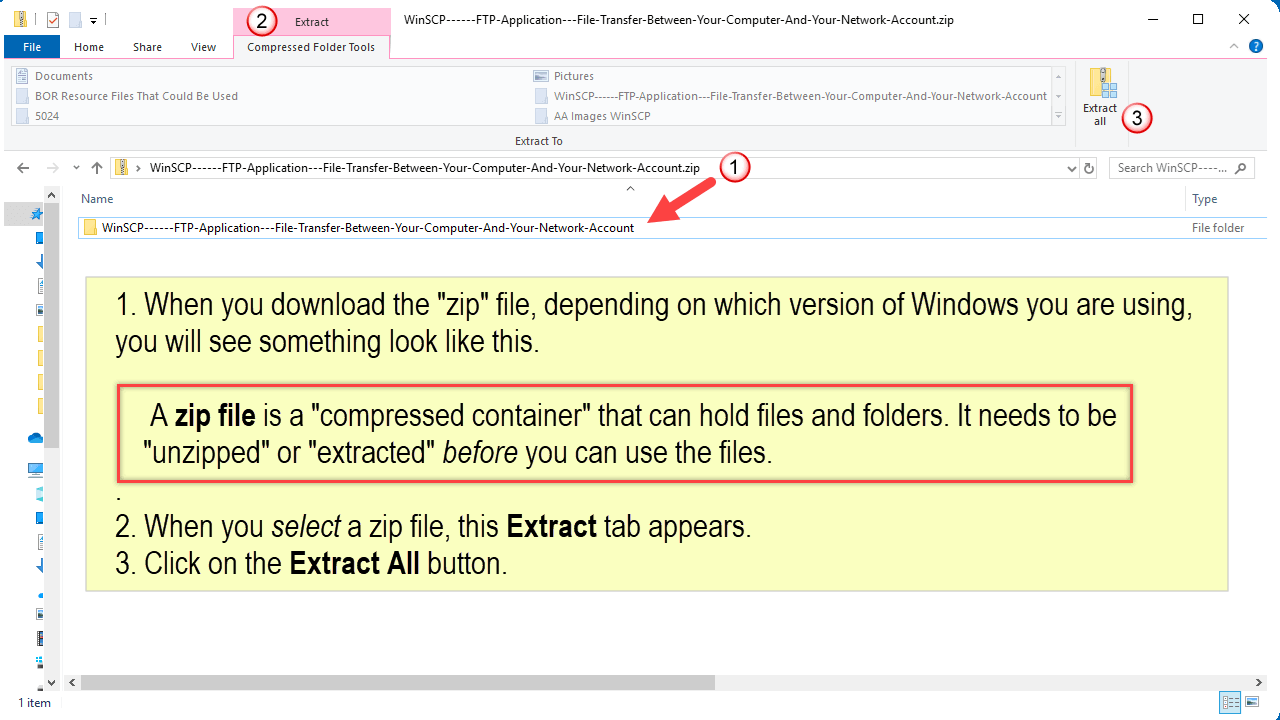1280x720 pixels.
Task: Choose BOR Resource Files That Could Be Used
Action: 128,96
